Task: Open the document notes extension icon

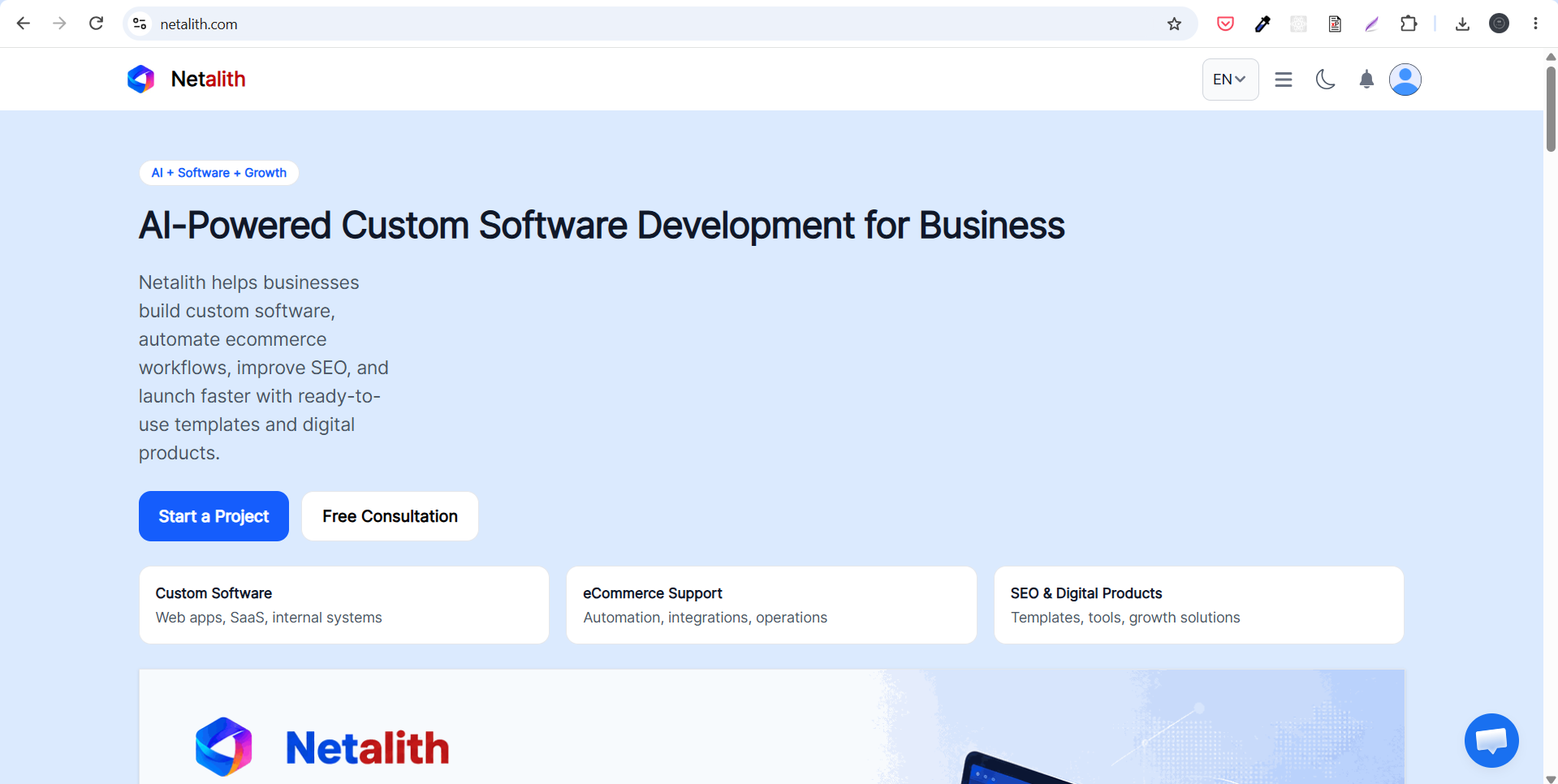Action: (x=1335, y=24)
